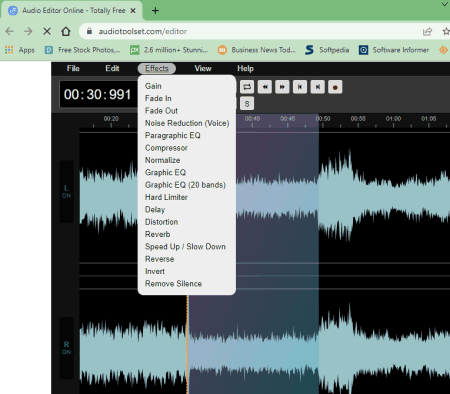Click the 00:30:991 time display
This screenshot has width=450, height=394.
[x=97, y=94]
